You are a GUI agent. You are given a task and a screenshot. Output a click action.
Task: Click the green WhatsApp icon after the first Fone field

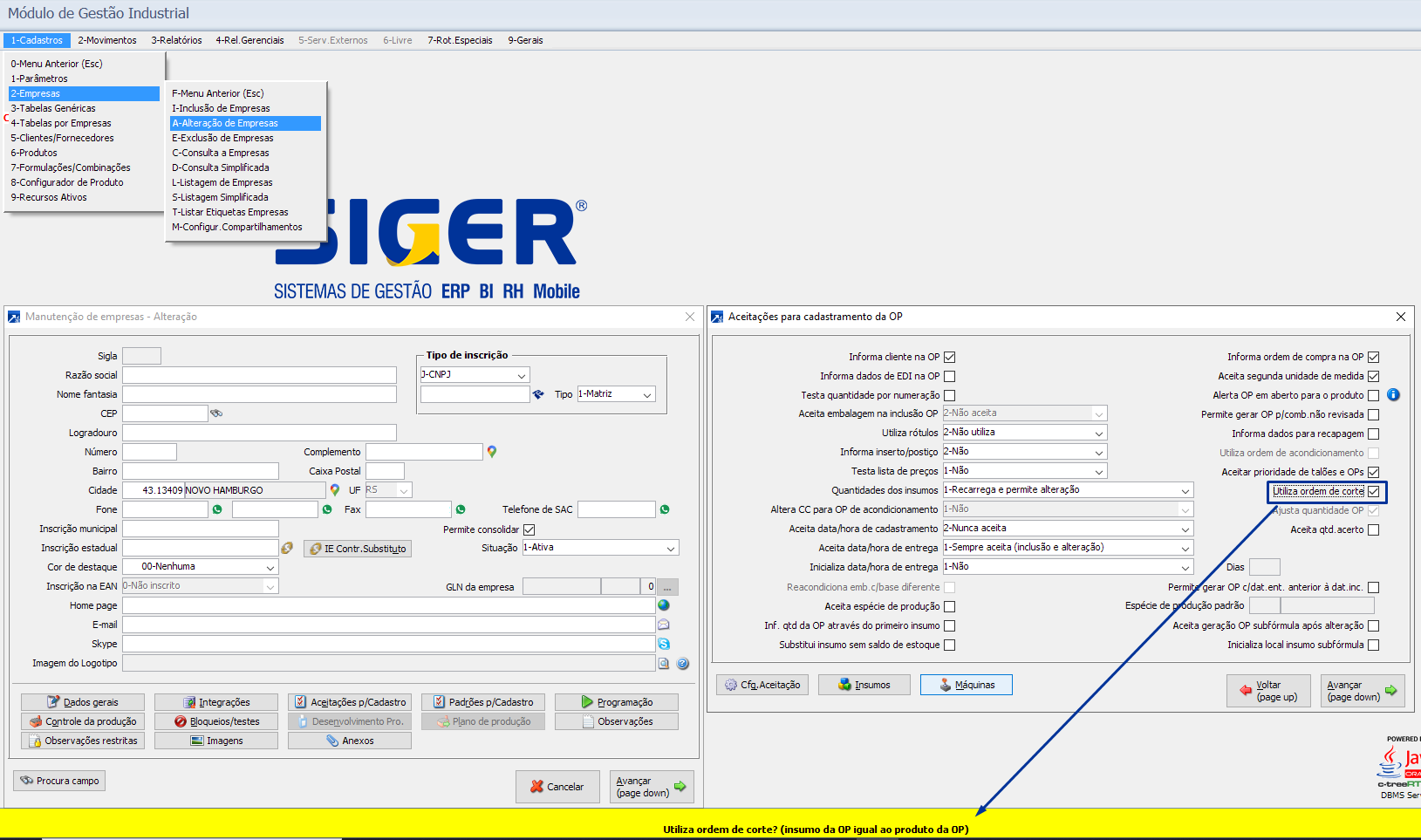(217, 509)
